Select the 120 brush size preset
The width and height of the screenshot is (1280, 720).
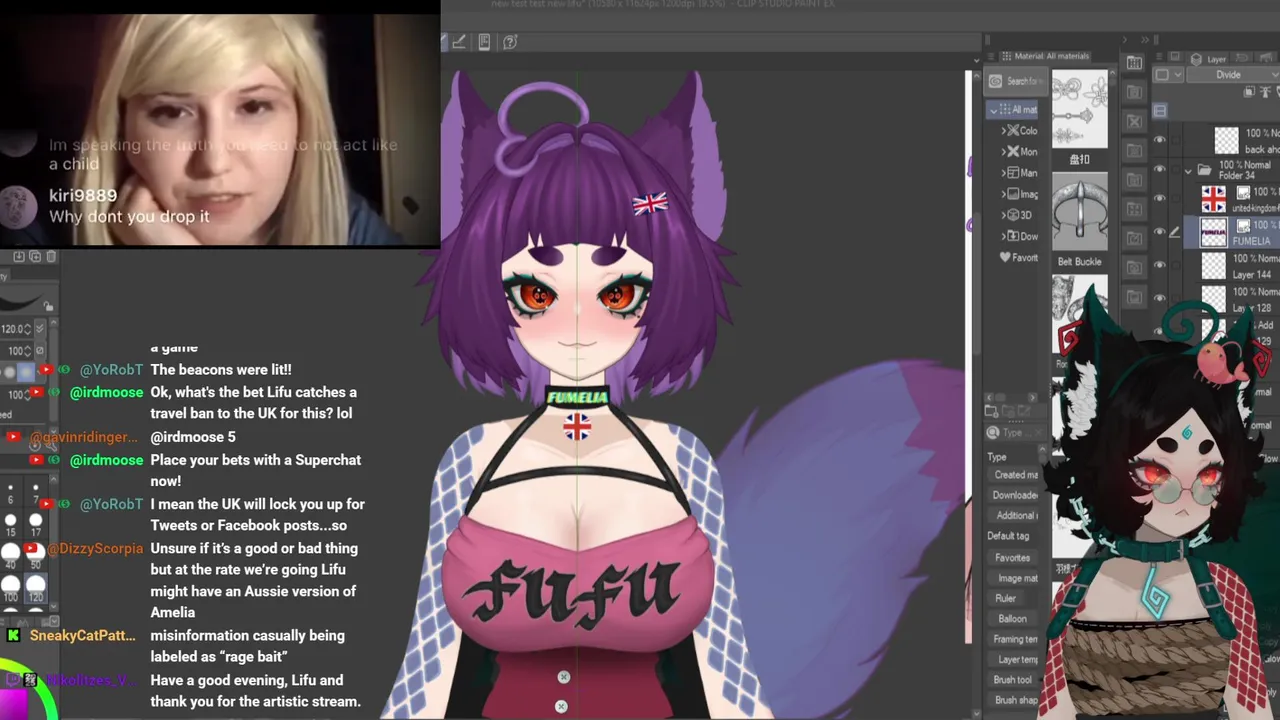(x=36, y=587)
